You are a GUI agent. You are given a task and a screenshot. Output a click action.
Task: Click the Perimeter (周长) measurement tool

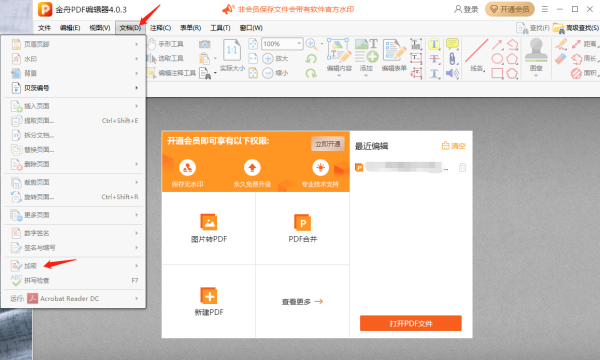coord(585,59)
